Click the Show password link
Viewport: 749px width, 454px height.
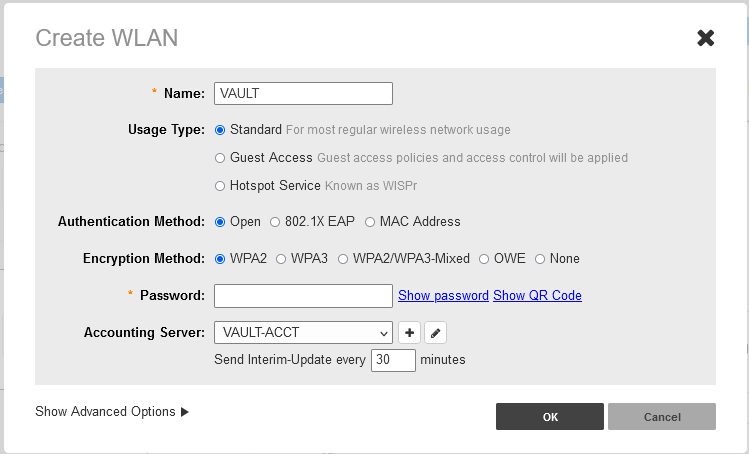[x=443, y=296]
